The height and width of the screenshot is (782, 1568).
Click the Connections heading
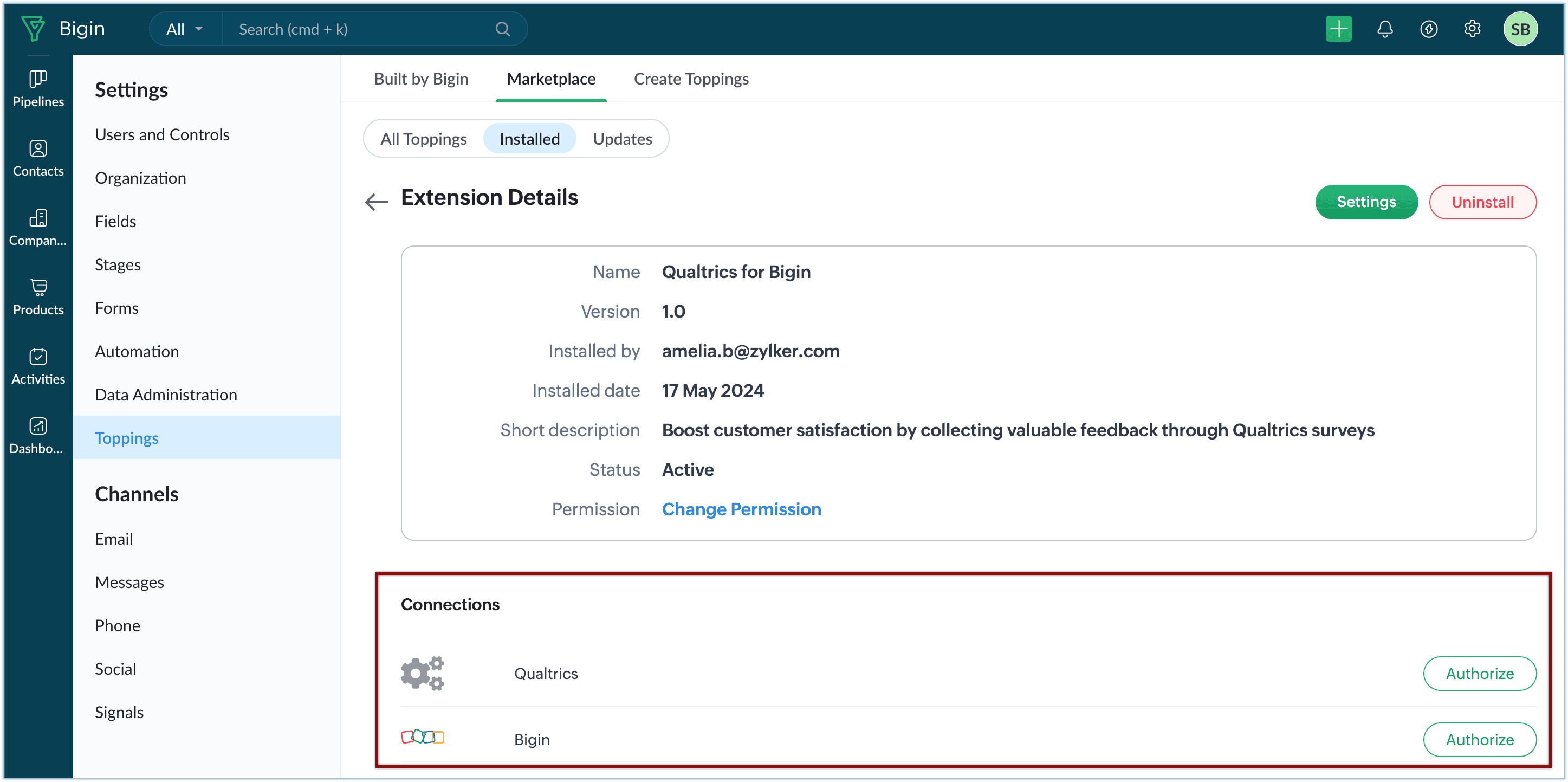pos(450,604)
